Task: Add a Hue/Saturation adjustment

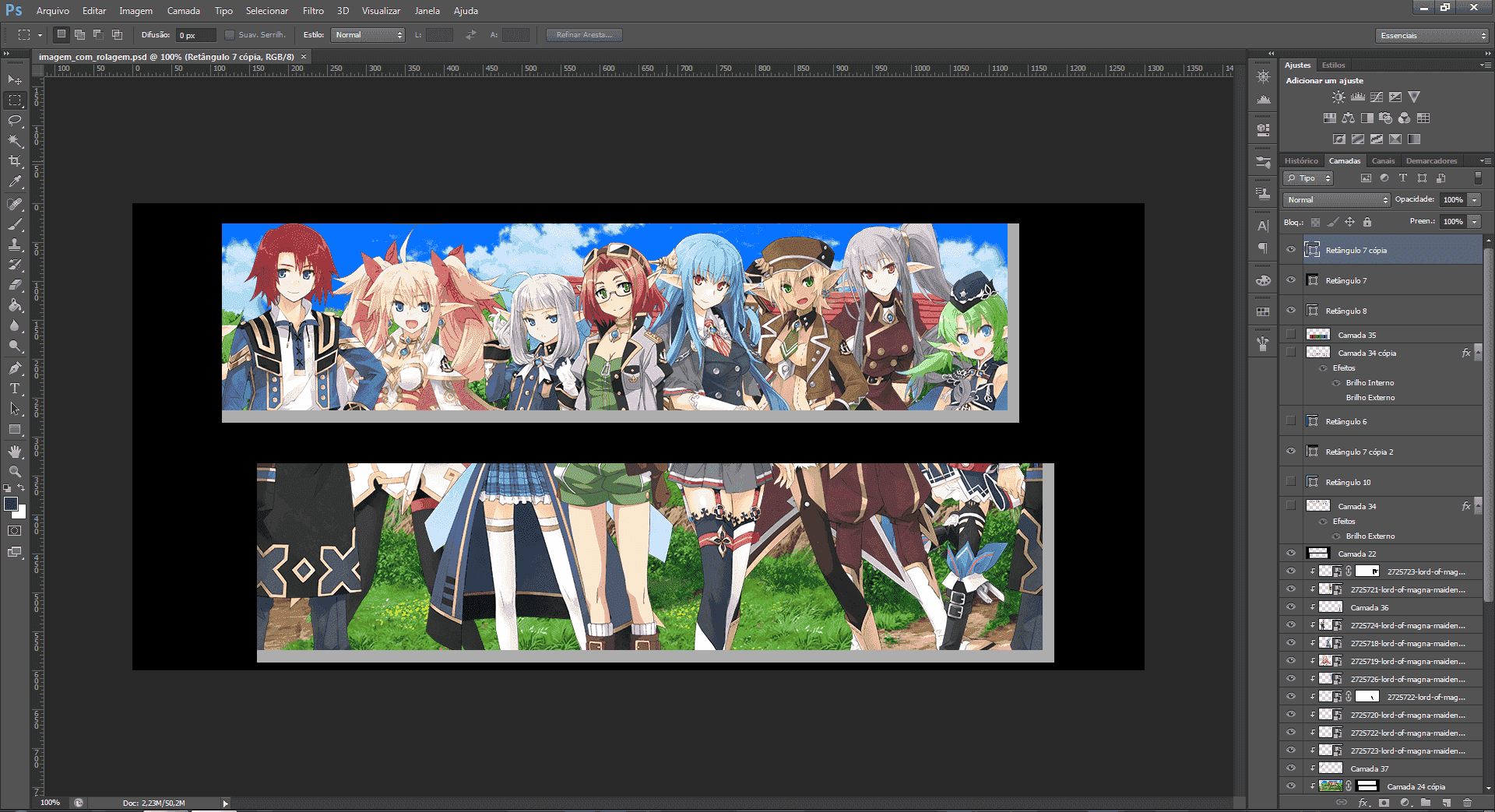Action: 1329,118
